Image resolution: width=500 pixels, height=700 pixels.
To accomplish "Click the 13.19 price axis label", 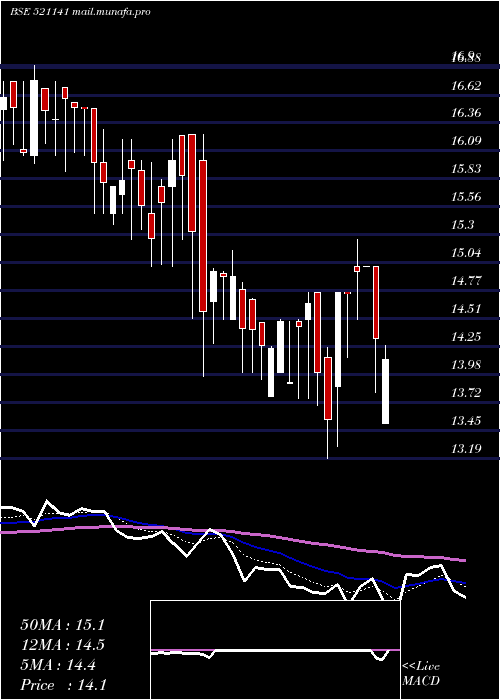I will [466, 448].
